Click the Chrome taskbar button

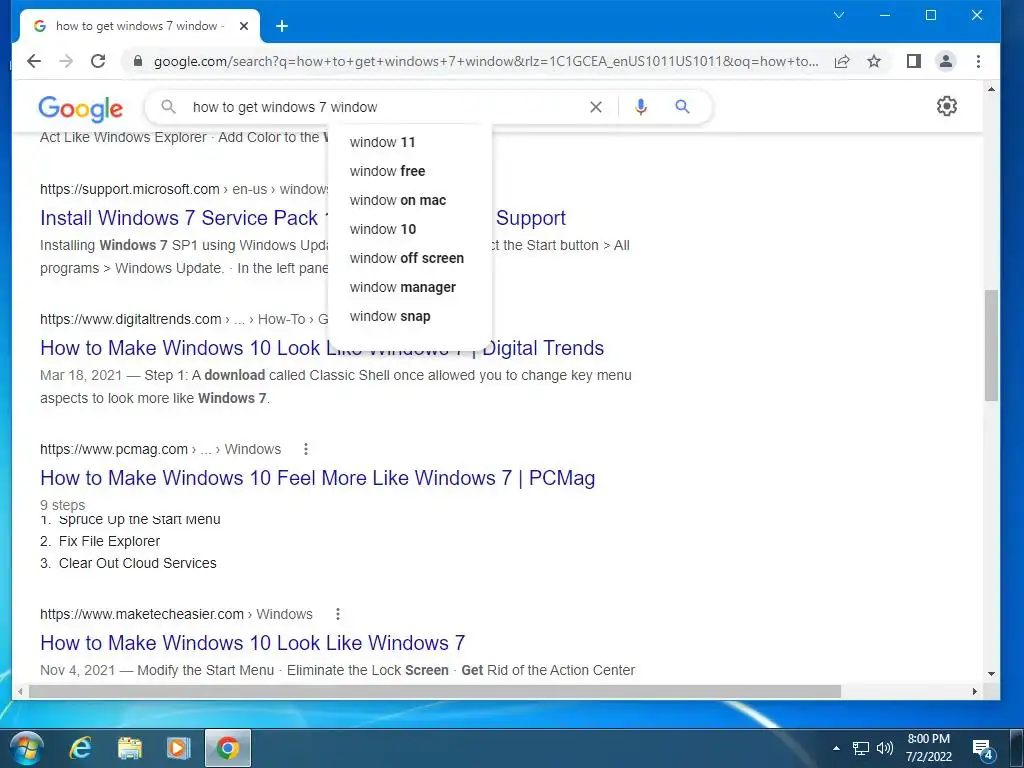coord(228,748)
